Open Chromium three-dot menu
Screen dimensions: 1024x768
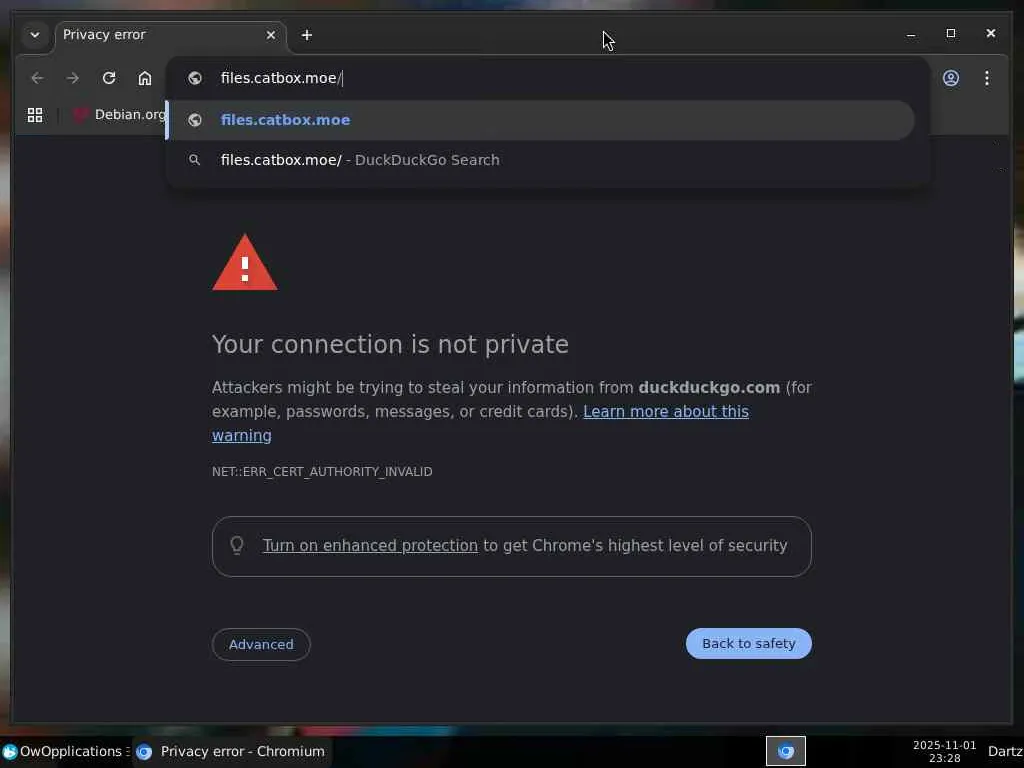(987, 78)
